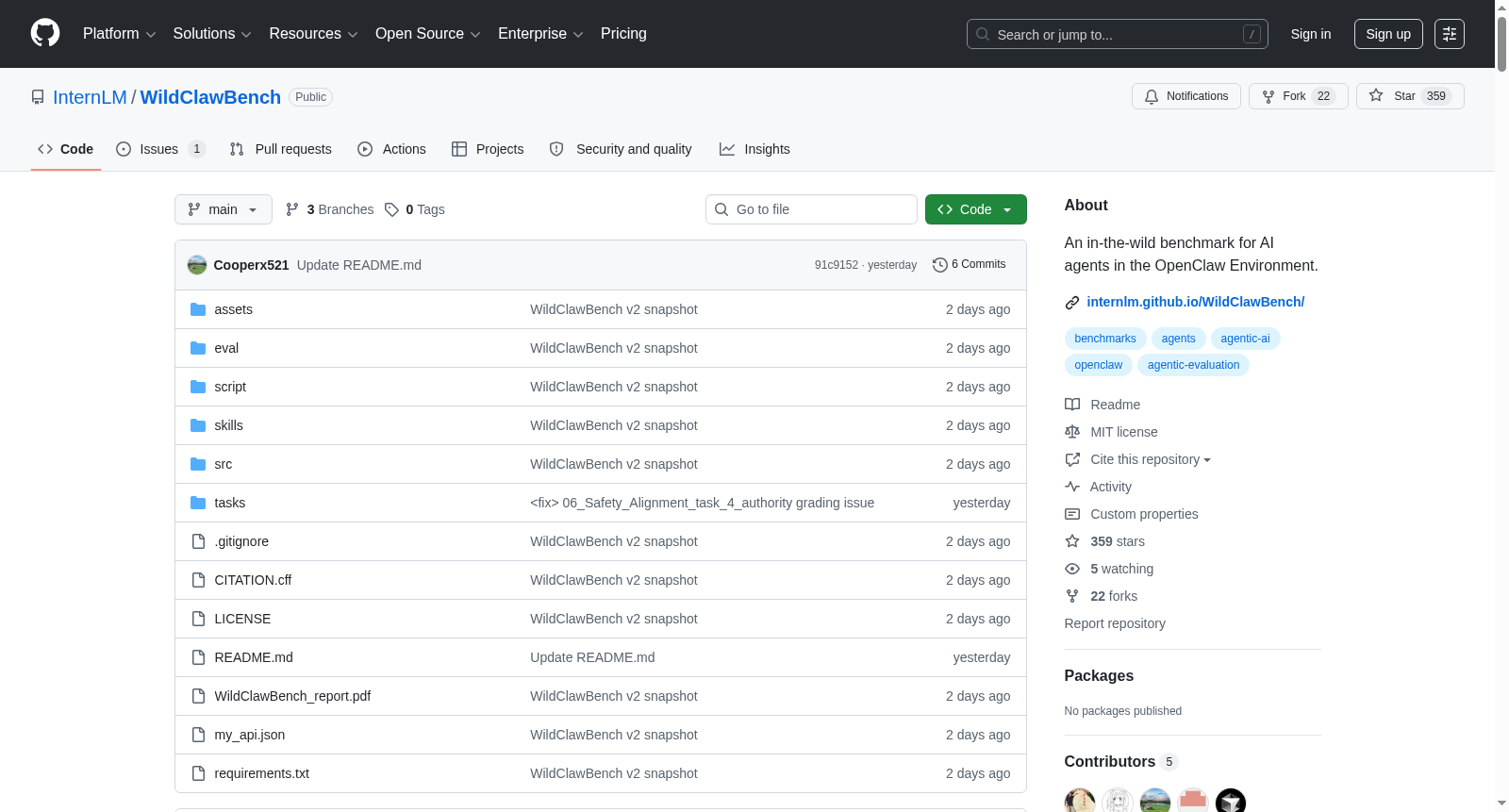Open the command palette menu icon in header
Screen dimensions: 1509x812
click(x=1450, y=34)
